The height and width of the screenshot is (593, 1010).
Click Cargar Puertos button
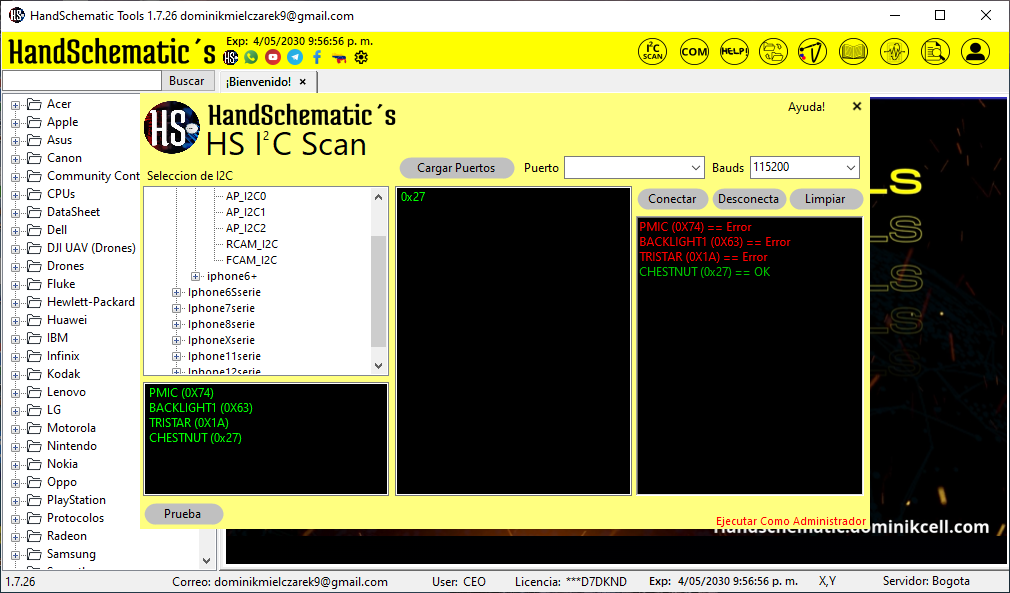click(457, 168)
